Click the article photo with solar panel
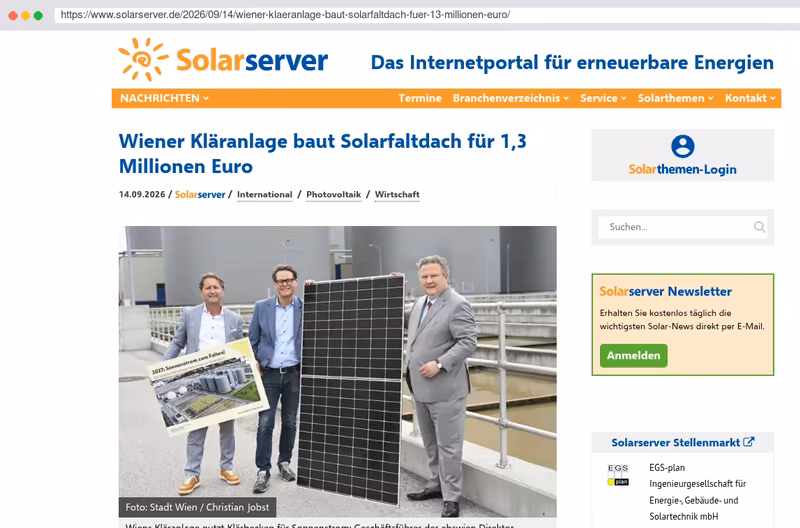The height and width of the screenshot is (528, 800). tap(338, 371)
